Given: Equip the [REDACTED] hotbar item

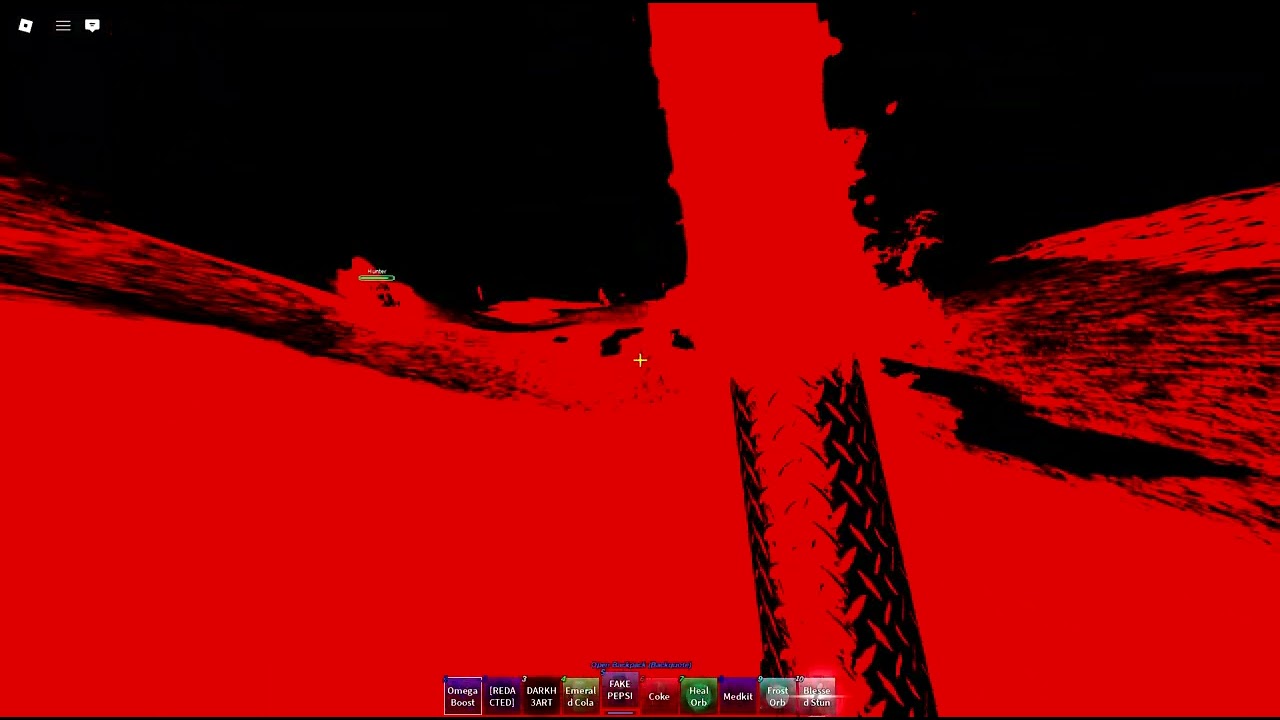Looking at the screenshot, I should click(x=502, y=696).
